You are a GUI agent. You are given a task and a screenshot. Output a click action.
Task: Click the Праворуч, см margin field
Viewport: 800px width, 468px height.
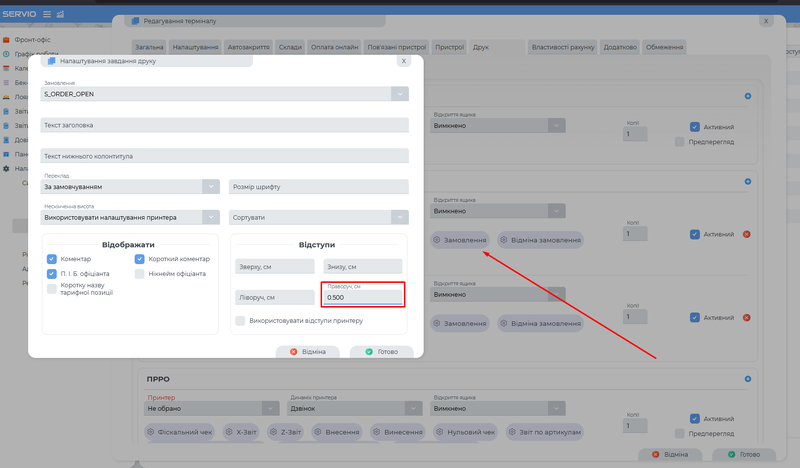pos(363,297)
